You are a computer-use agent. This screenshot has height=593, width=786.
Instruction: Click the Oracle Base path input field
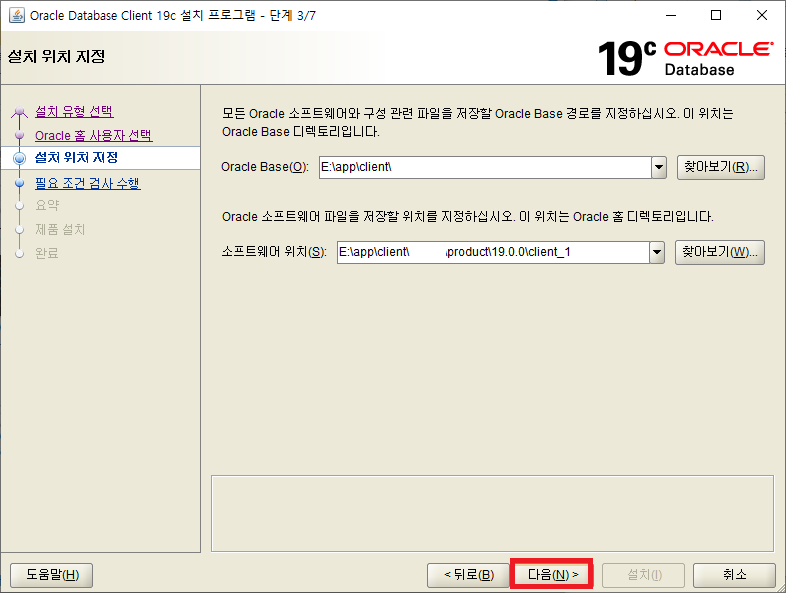485,167
